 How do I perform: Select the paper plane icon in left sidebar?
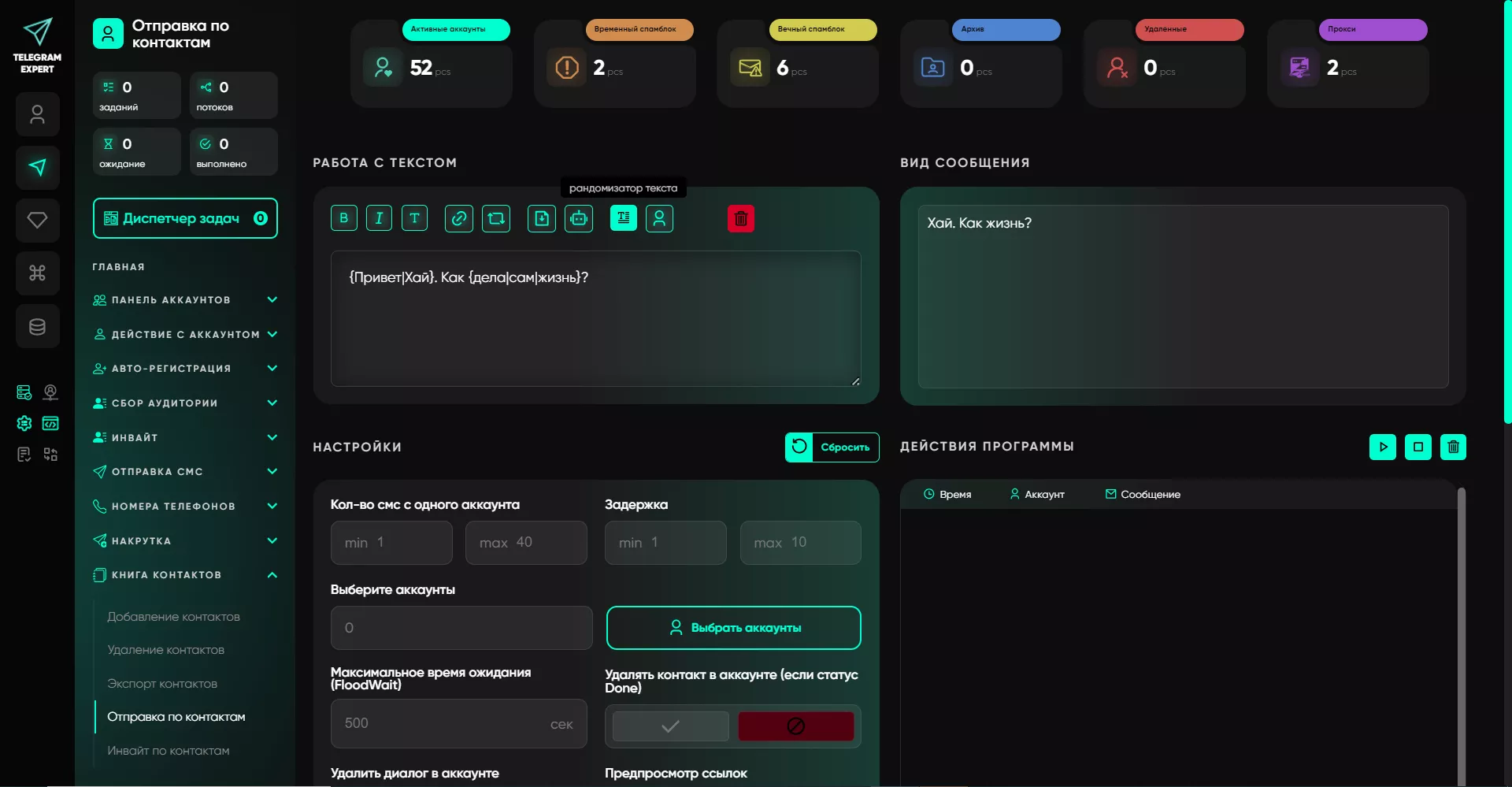point(37,167)
